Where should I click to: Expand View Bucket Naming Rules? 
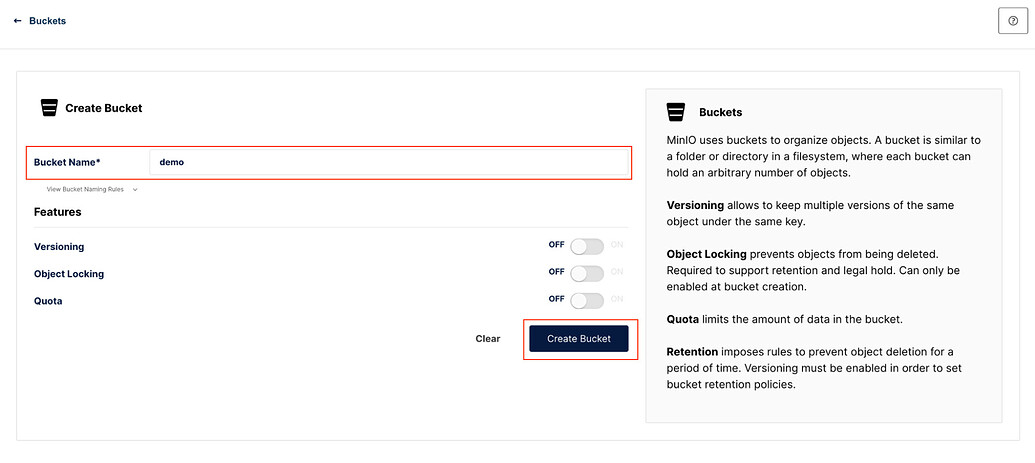(87, 189)
